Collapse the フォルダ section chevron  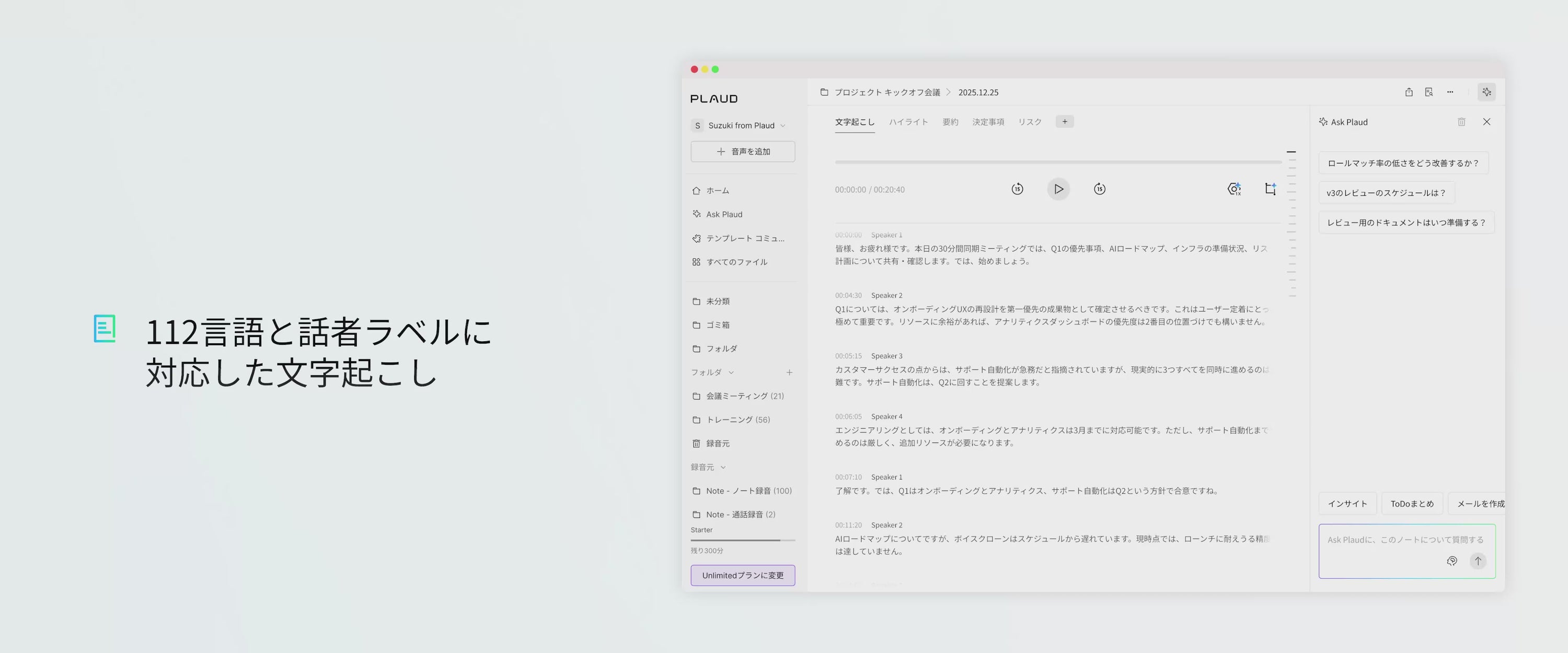[731, 372]
